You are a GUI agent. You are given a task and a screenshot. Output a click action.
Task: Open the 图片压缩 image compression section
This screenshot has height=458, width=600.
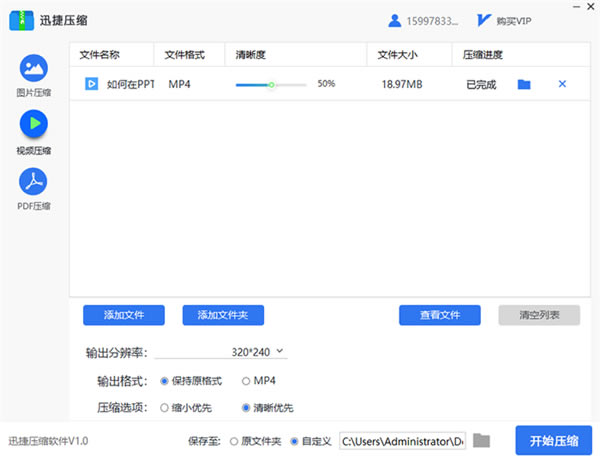pos(33,68)
